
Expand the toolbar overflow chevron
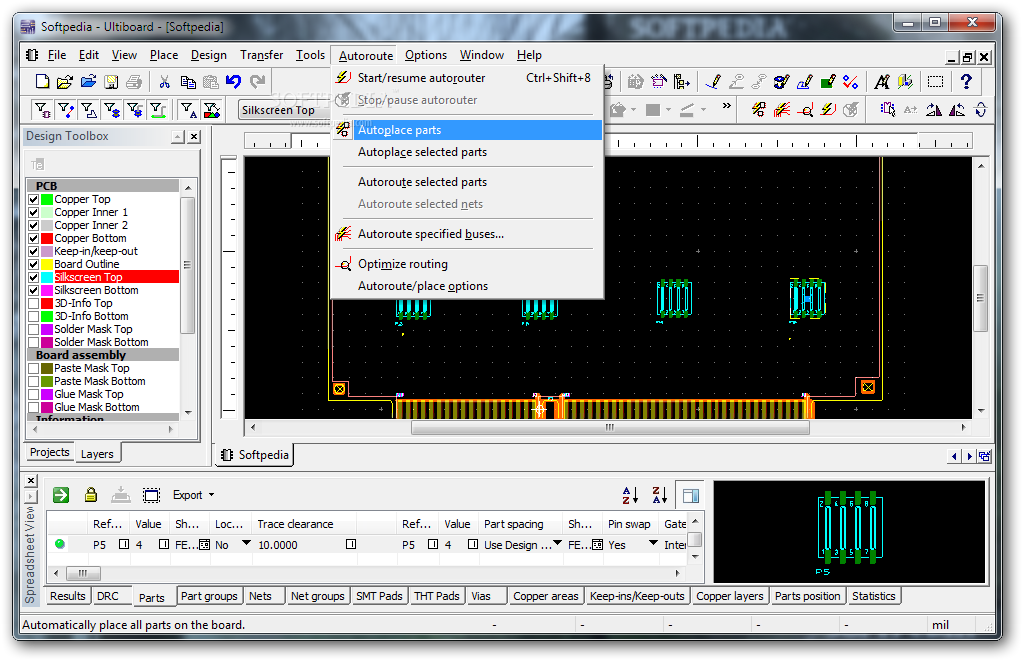(x=726, y=106)
